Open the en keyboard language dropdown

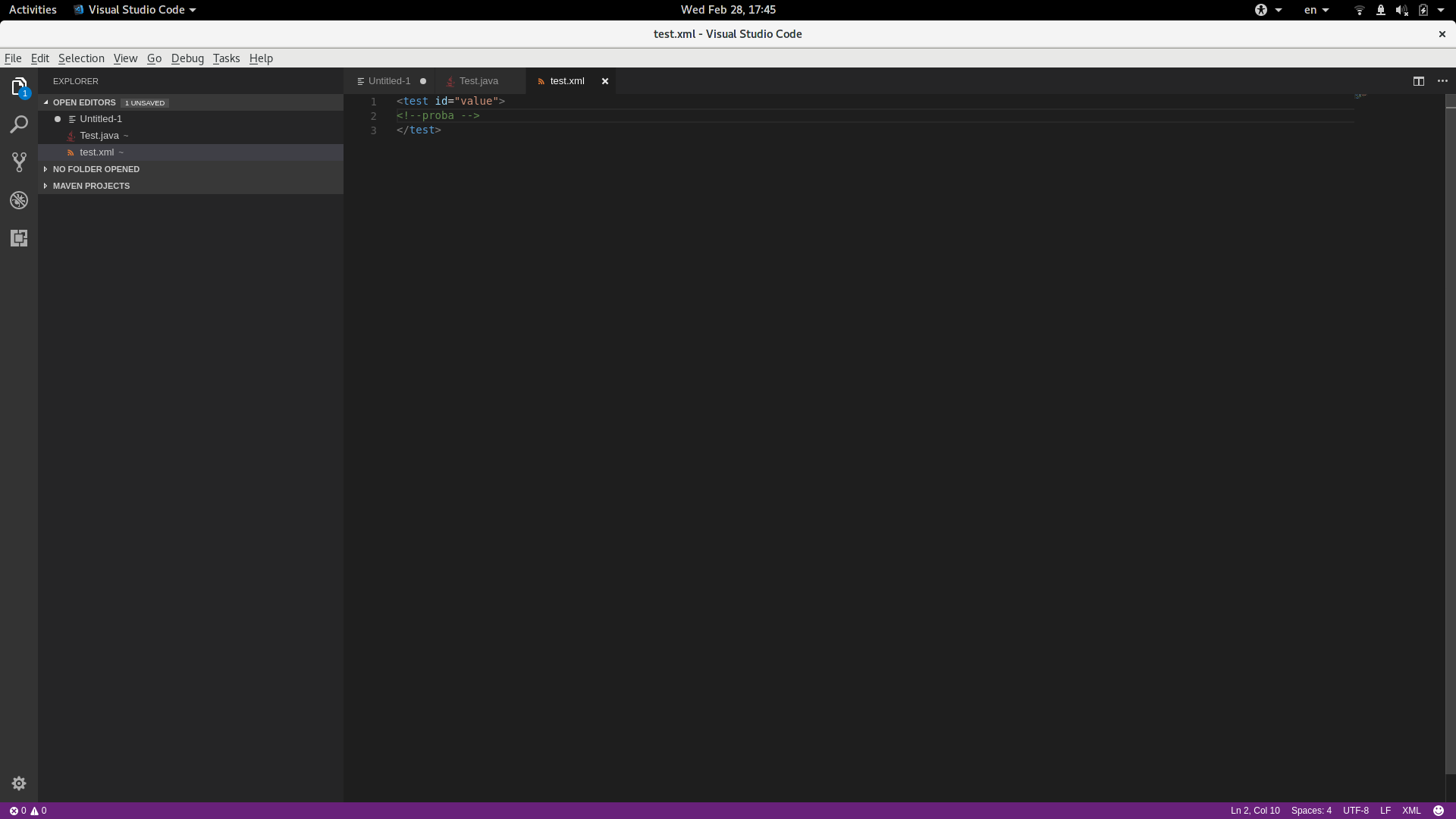1316,10
